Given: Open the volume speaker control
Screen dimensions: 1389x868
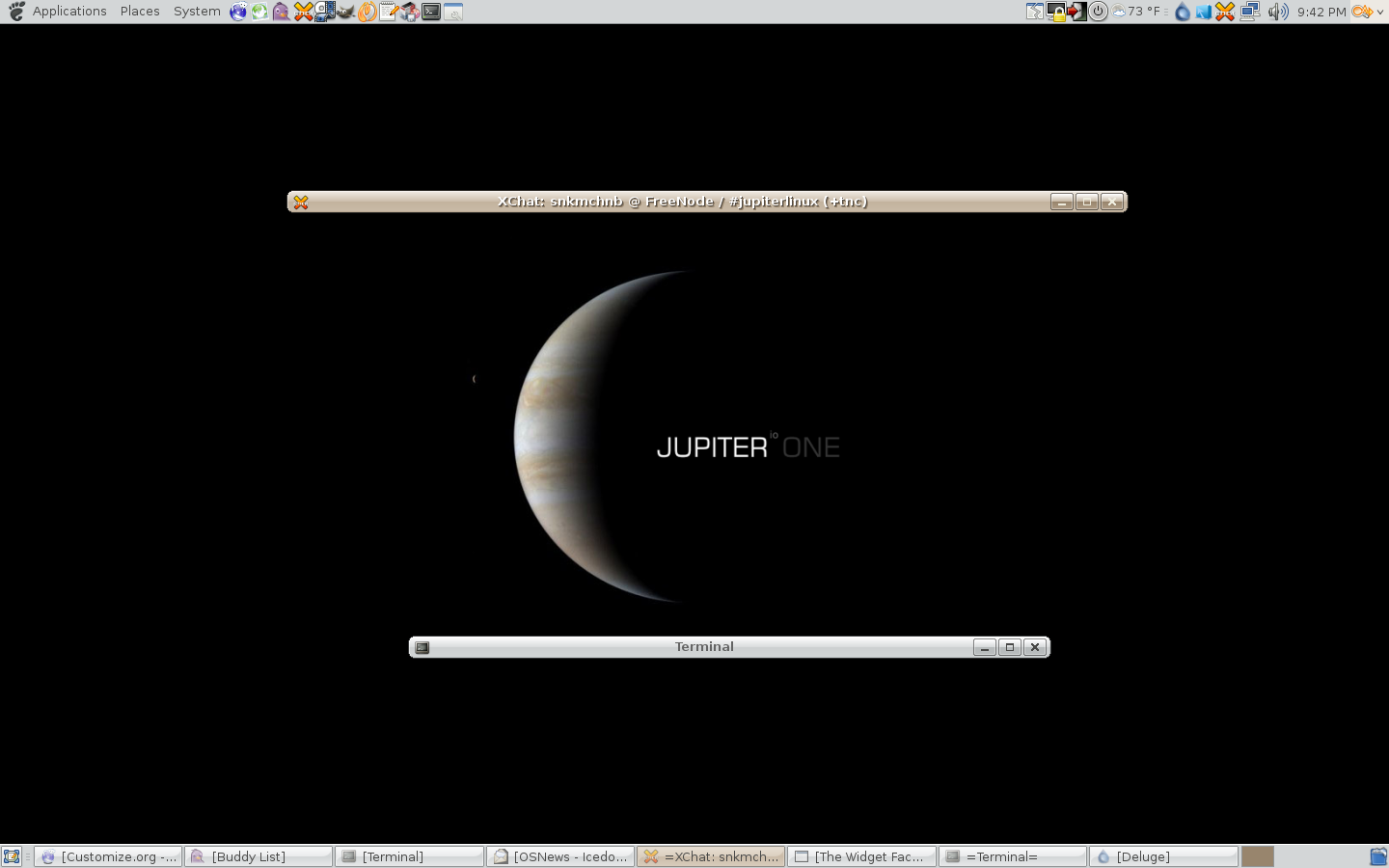Looking at the screenshot, I should pos(1278,12).
